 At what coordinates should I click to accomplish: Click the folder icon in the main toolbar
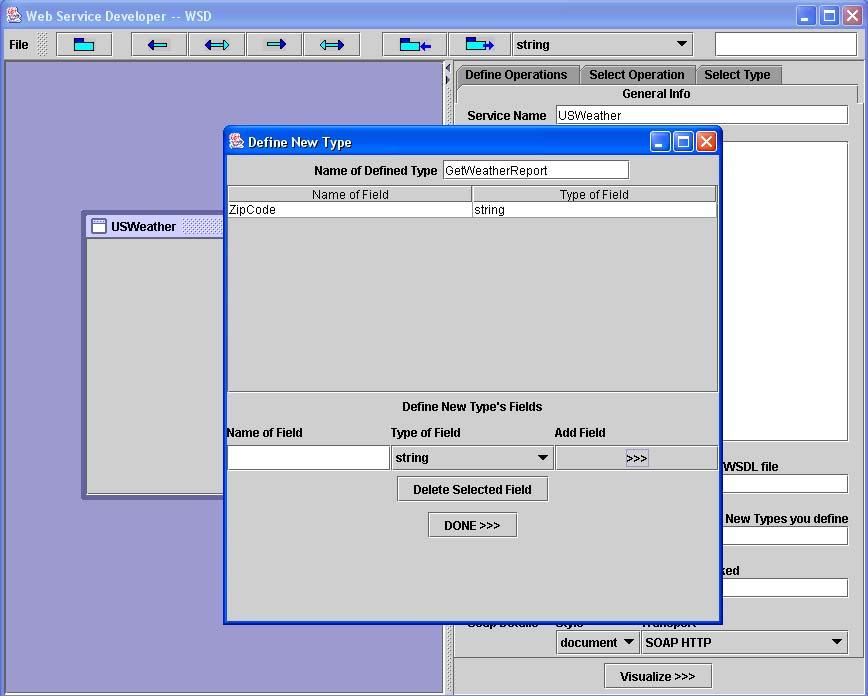coord(84,45)
